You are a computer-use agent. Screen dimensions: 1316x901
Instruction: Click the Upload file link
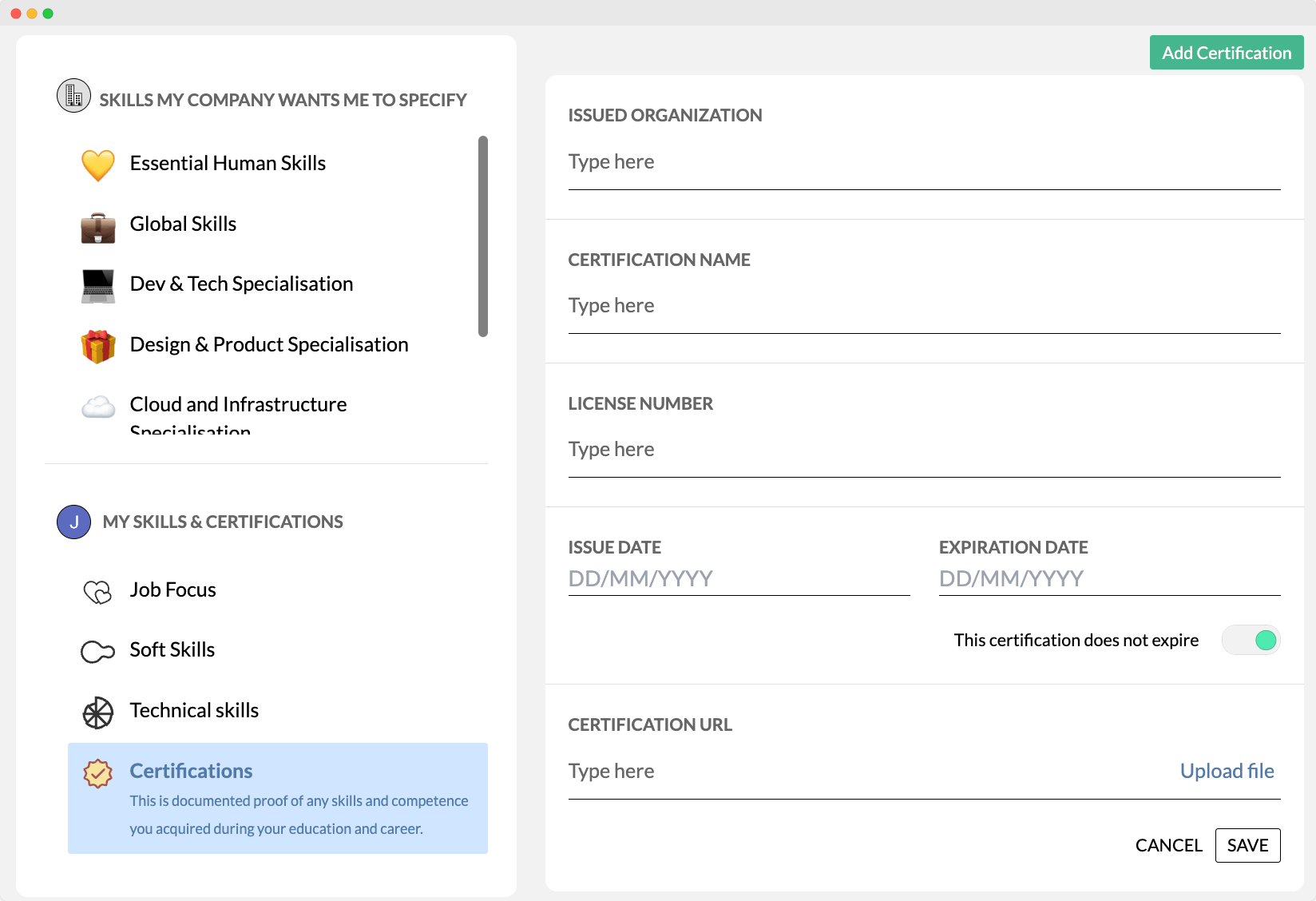tap(1227, 771)
